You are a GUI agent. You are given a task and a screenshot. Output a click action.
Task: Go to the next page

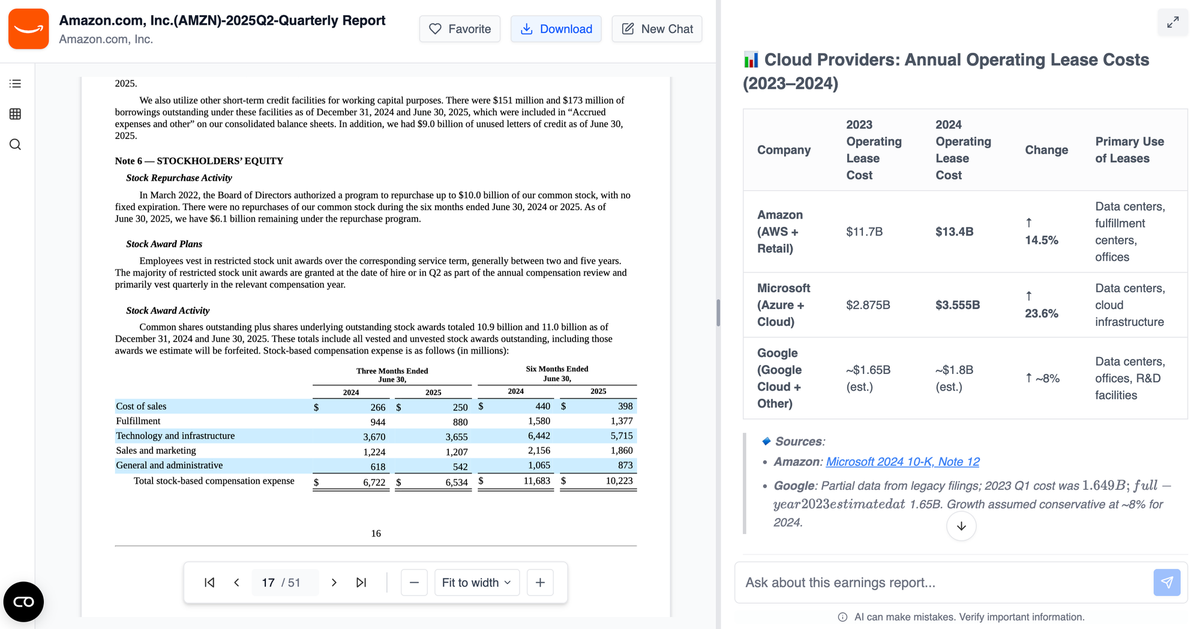tap(333, 583)
